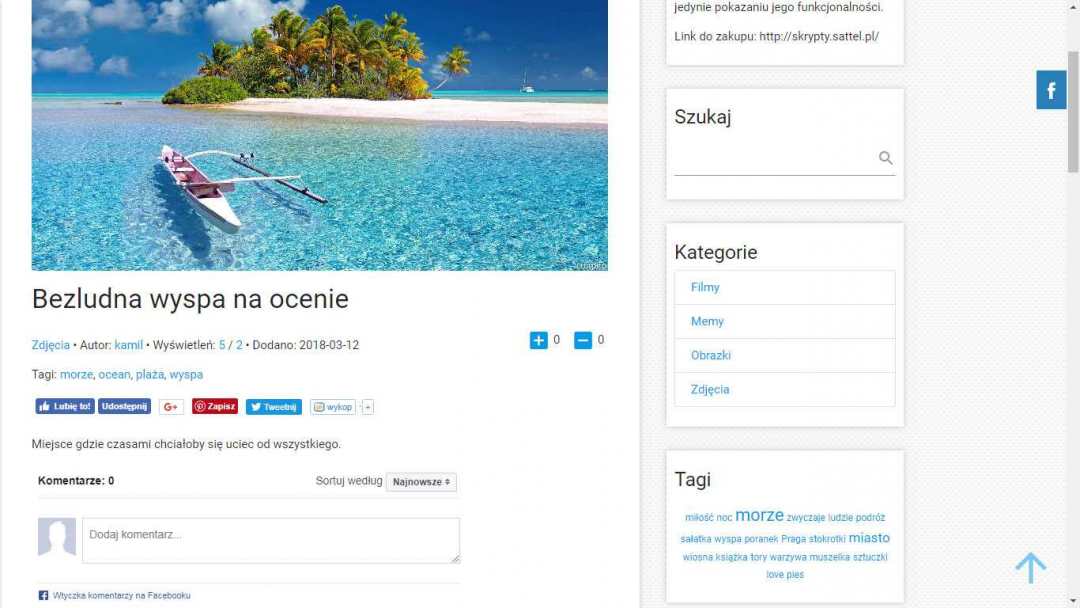
Task: Click the Dodaj komentarz text field
Action: point(271,541)
